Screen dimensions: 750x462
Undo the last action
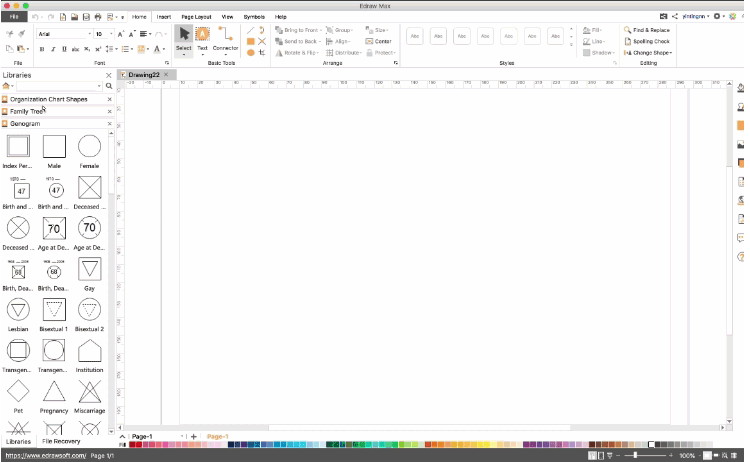point(35,17)
